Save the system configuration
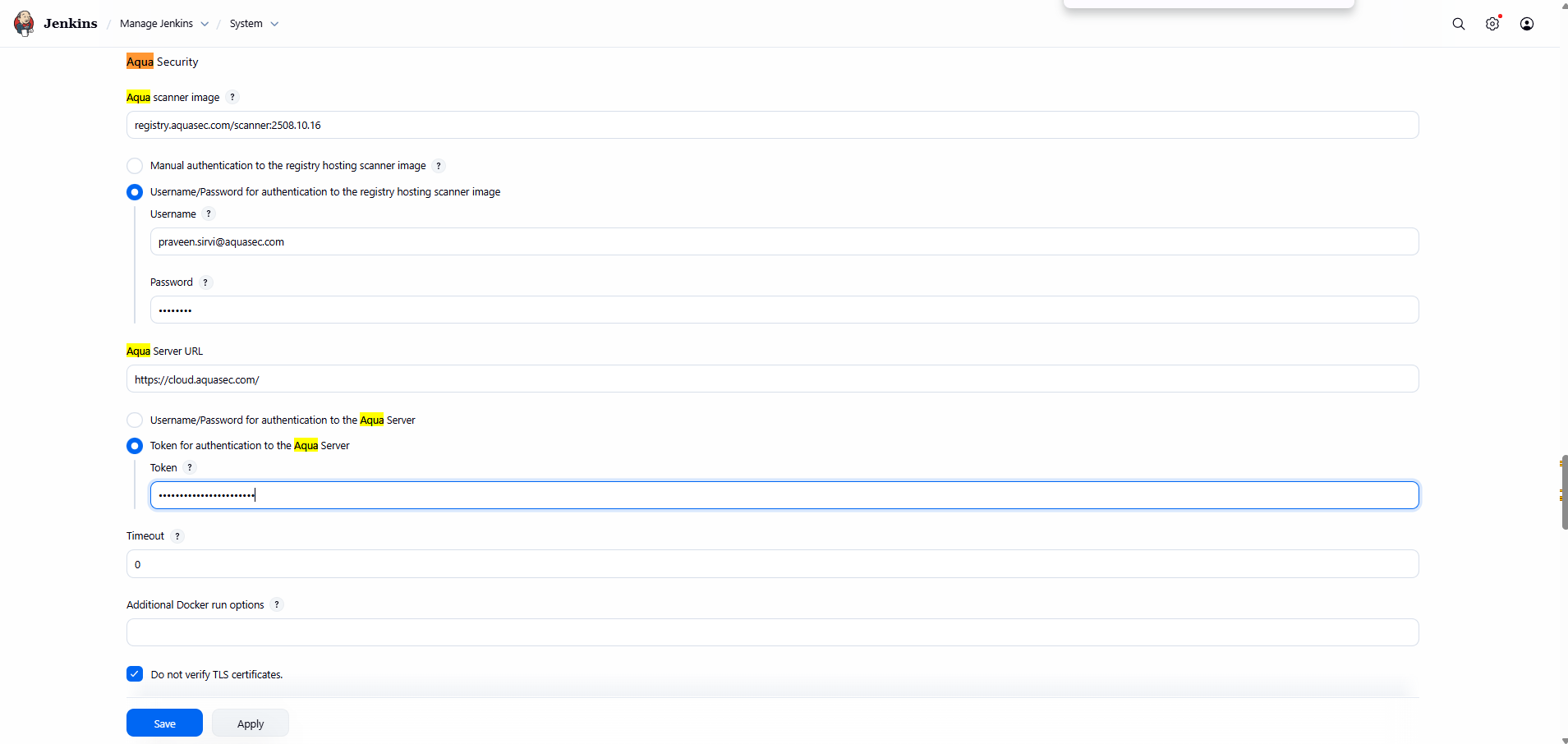This screenshot has width=1568, height=744. tap(164, 723)
